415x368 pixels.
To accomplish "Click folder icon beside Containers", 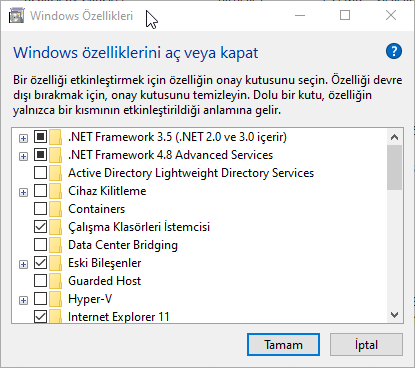I will (55, 209).
